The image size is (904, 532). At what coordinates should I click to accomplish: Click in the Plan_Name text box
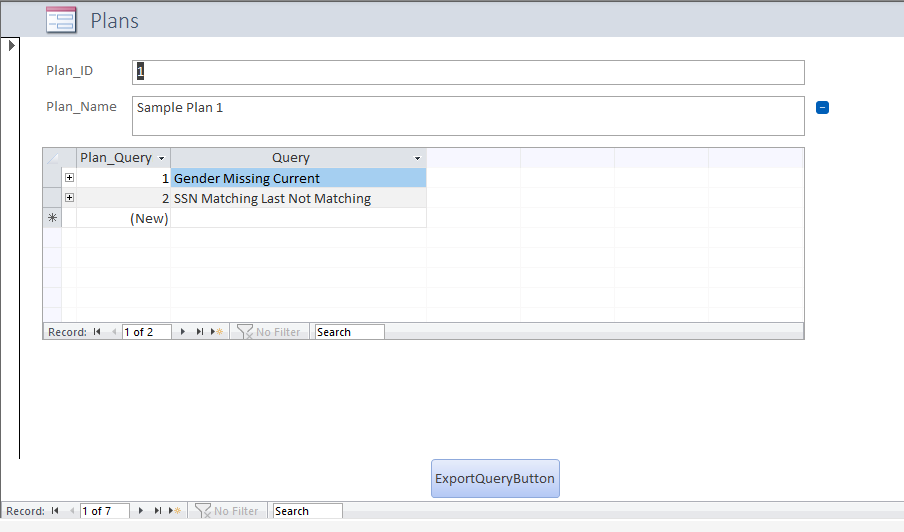(x=468, y=115)
